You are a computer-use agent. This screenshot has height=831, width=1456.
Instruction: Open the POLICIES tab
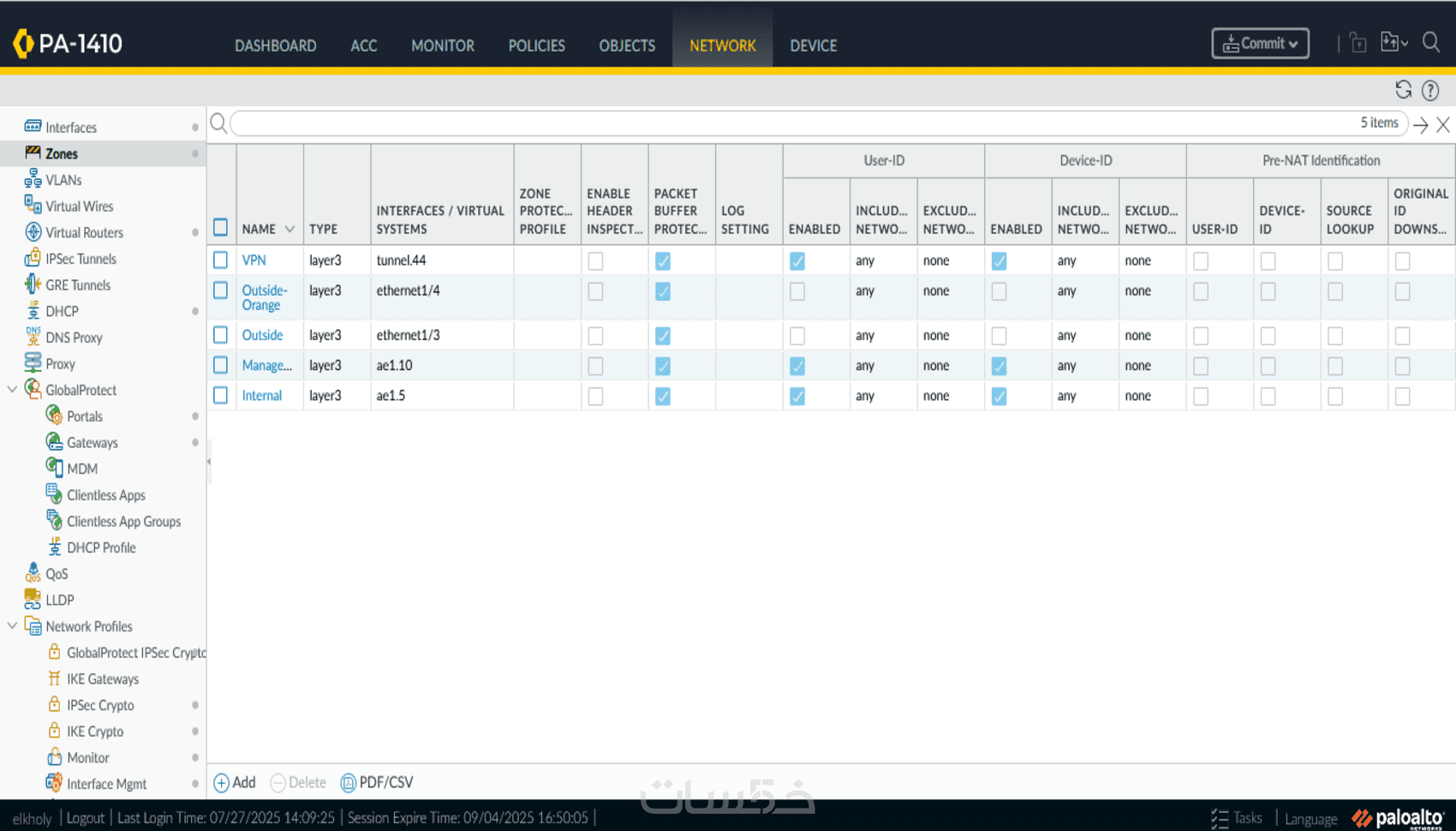point(536,45)
